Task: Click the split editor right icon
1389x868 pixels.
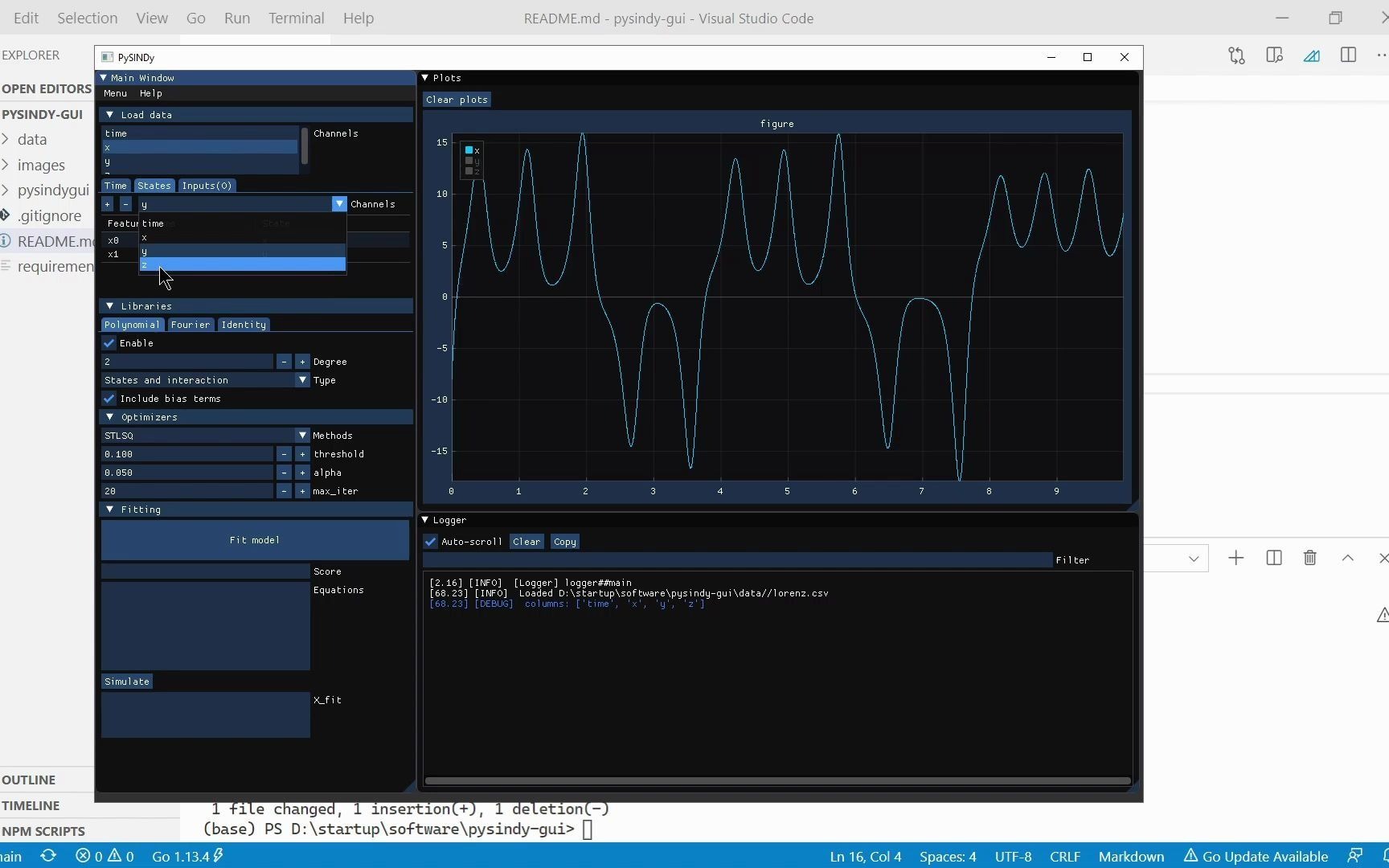Action: 1348,55
